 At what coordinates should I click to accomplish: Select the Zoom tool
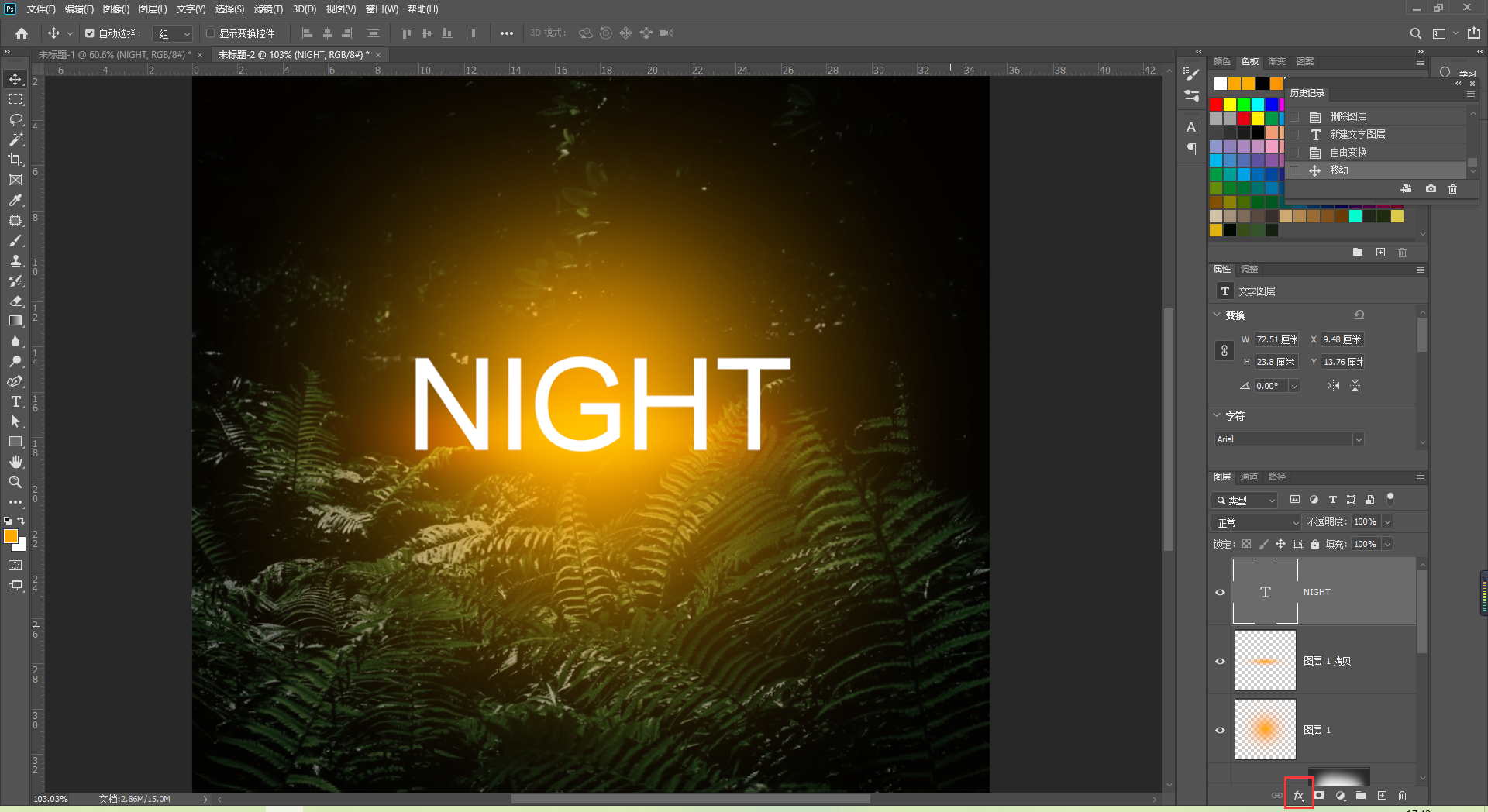coord(15,482)
